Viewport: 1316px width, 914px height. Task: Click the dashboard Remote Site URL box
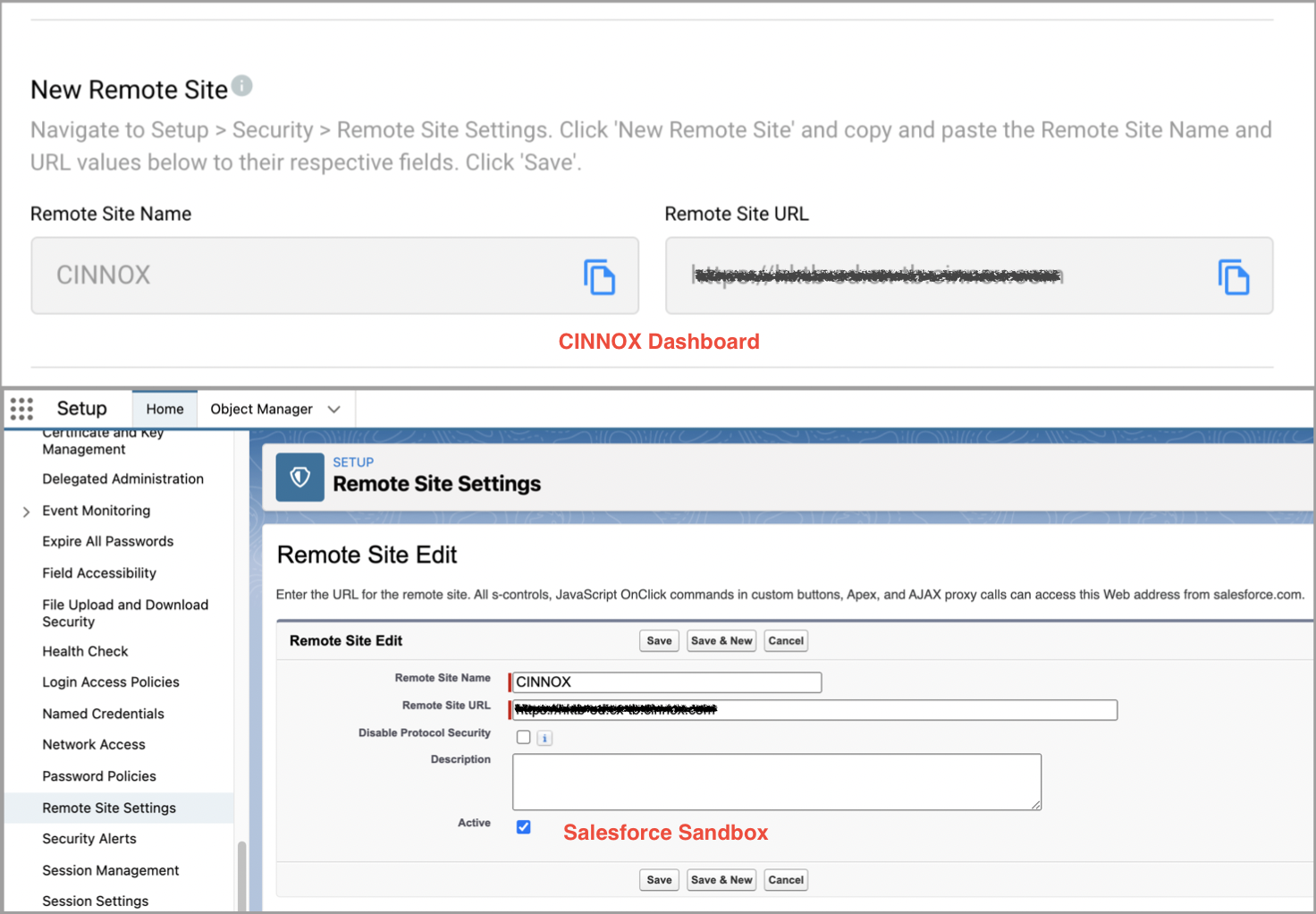[969, 275]
